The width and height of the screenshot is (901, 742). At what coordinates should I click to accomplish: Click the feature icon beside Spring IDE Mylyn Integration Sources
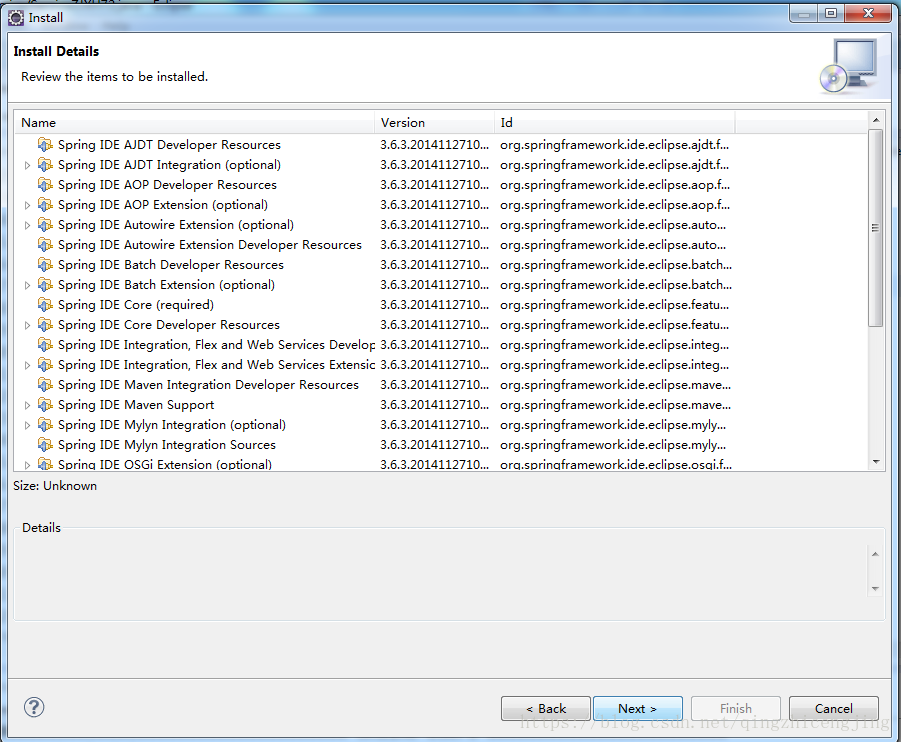[x=45, y=444]
